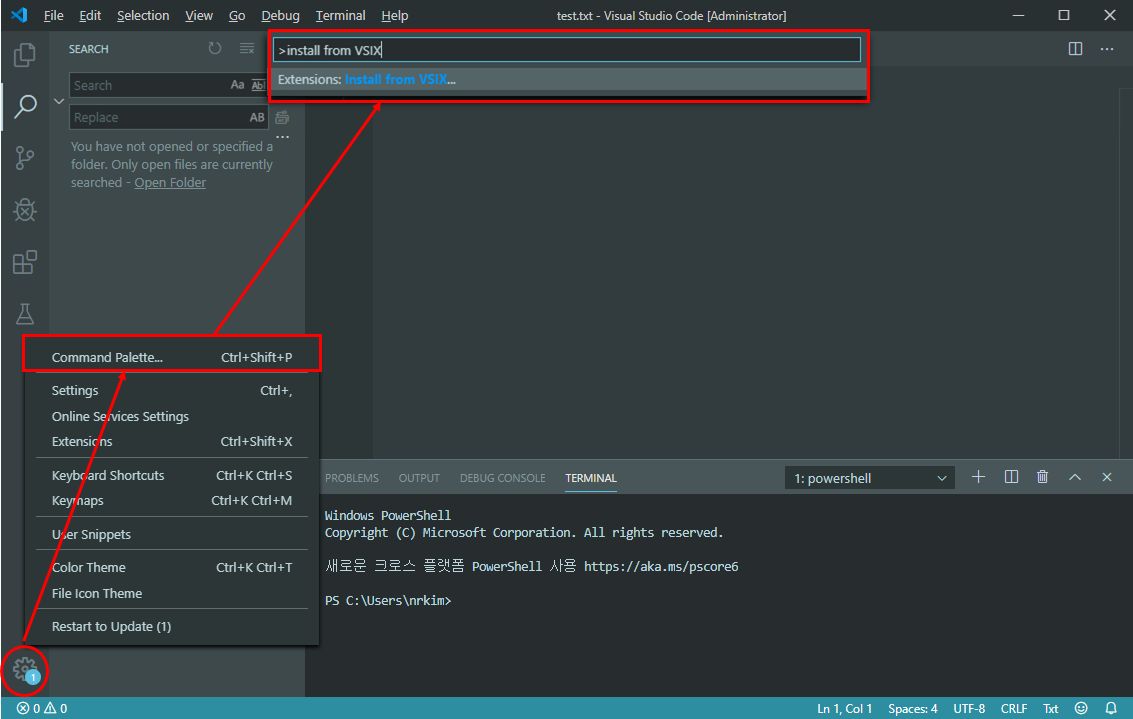Kill the terminal with the trash icon
The image size is (1133, 719).
point(1042,477)
